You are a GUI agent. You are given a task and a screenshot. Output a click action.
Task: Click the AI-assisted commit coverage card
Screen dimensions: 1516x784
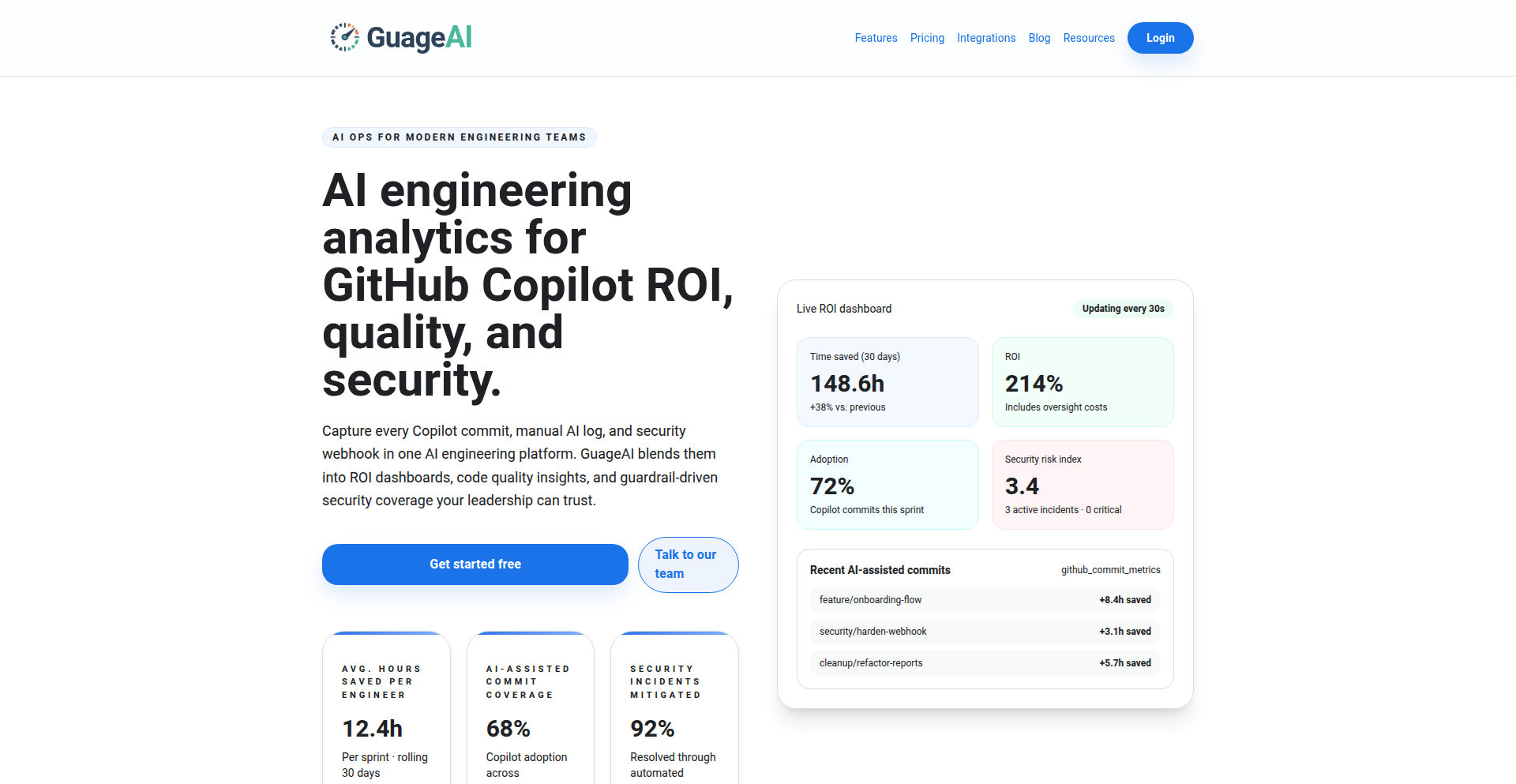(x=530, y=711)
